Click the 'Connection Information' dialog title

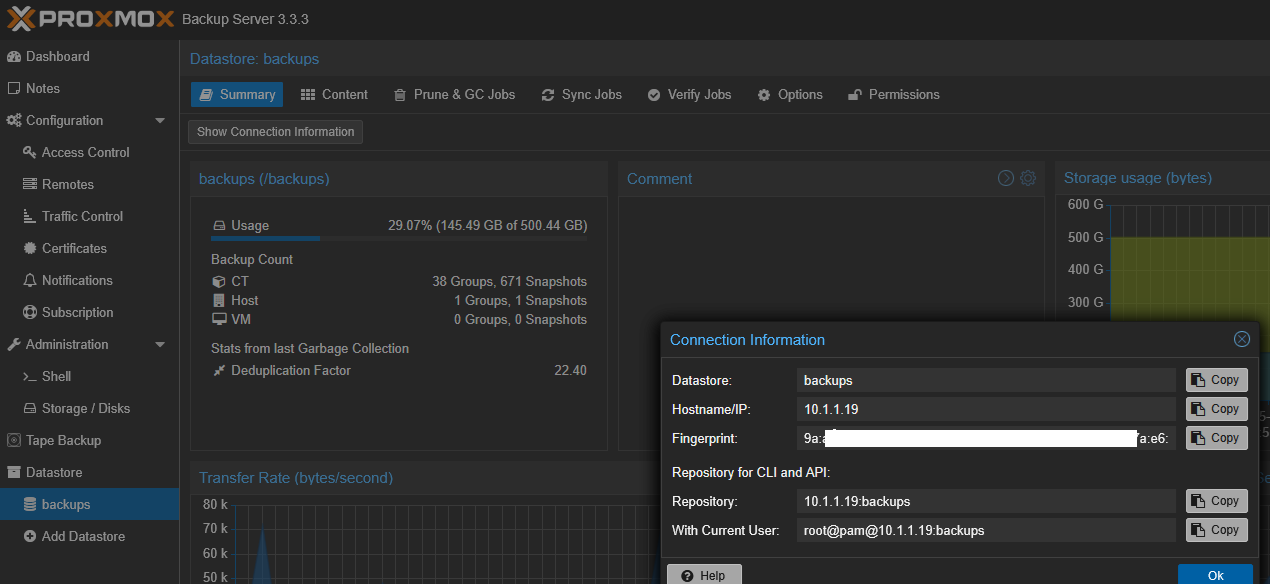tap(747, 339)
